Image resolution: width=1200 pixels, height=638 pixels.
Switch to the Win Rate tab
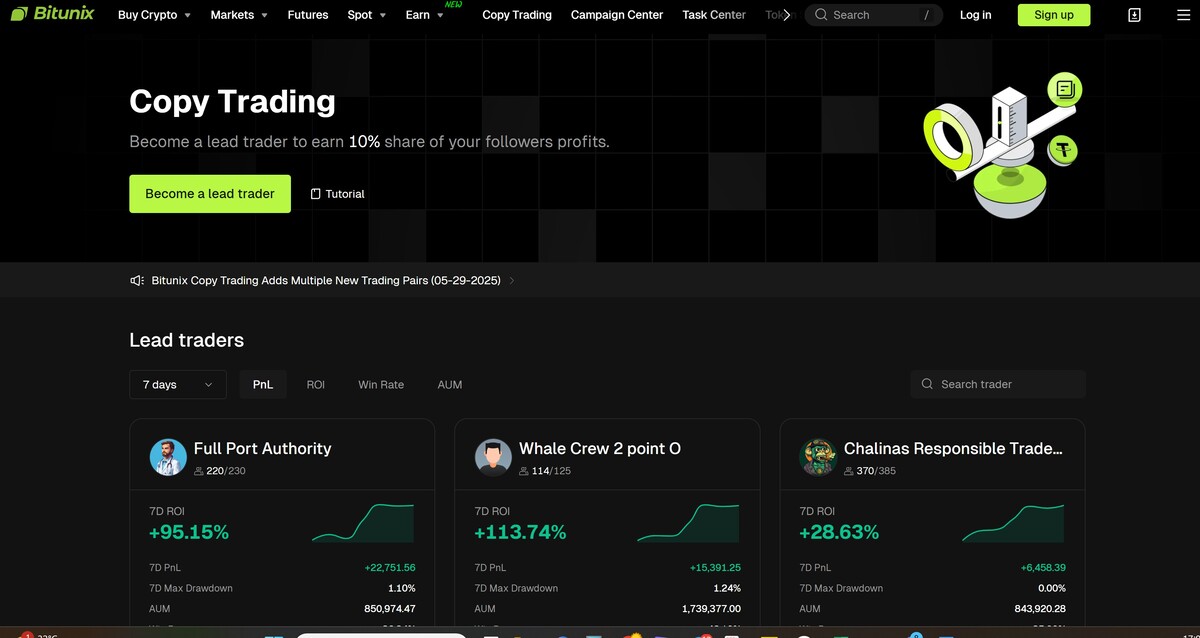(x=381, y=385)
